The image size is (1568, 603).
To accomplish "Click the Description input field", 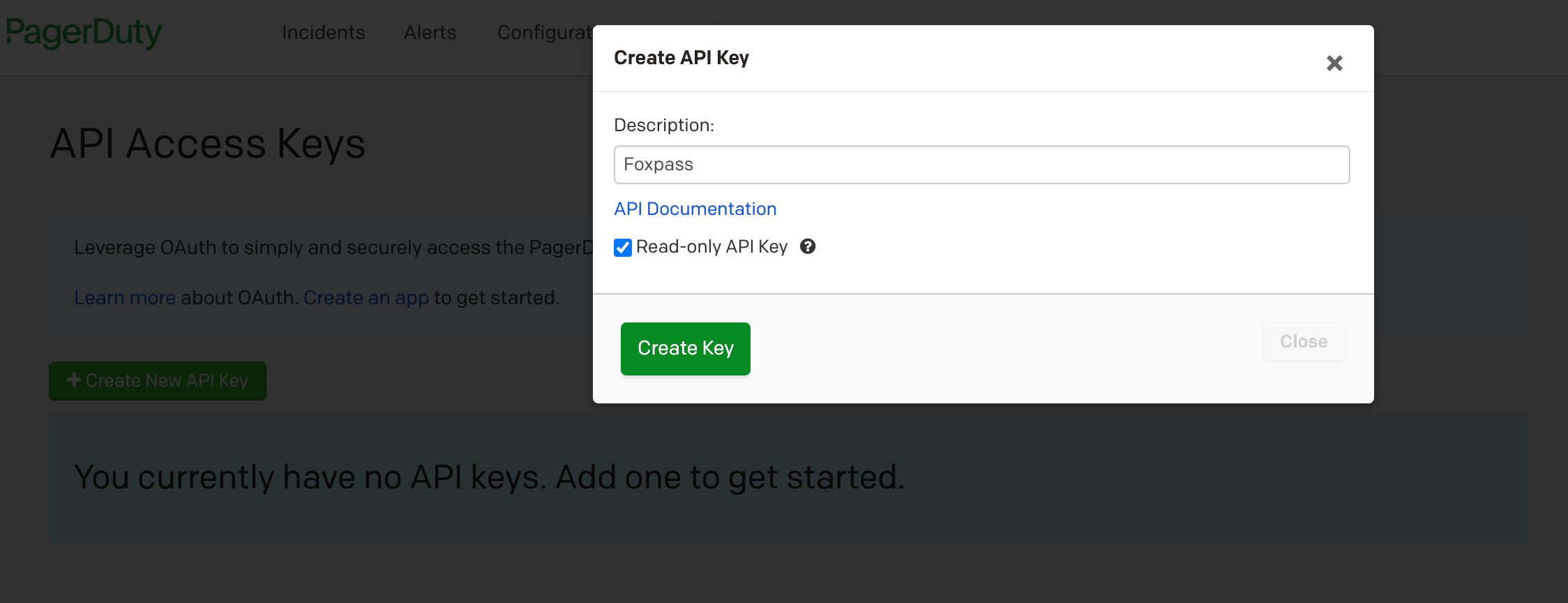I will pyautogui.click(x=981, y=165).
